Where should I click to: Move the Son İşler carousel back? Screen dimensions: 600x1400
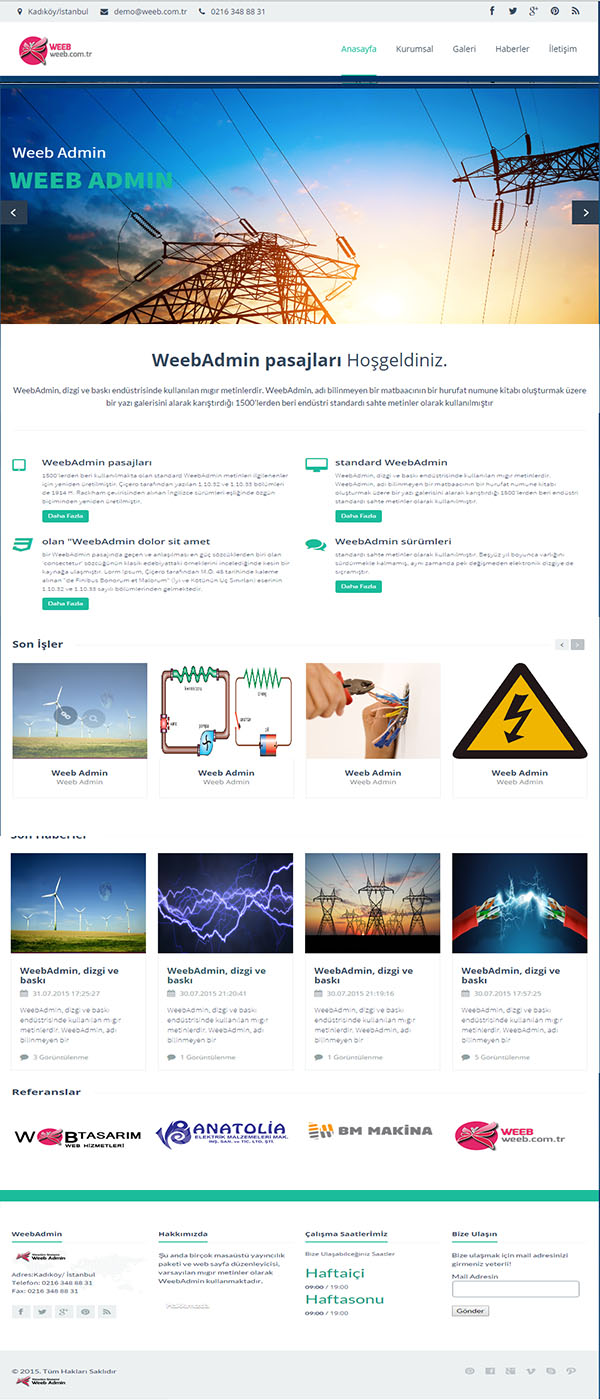(562, 645)
